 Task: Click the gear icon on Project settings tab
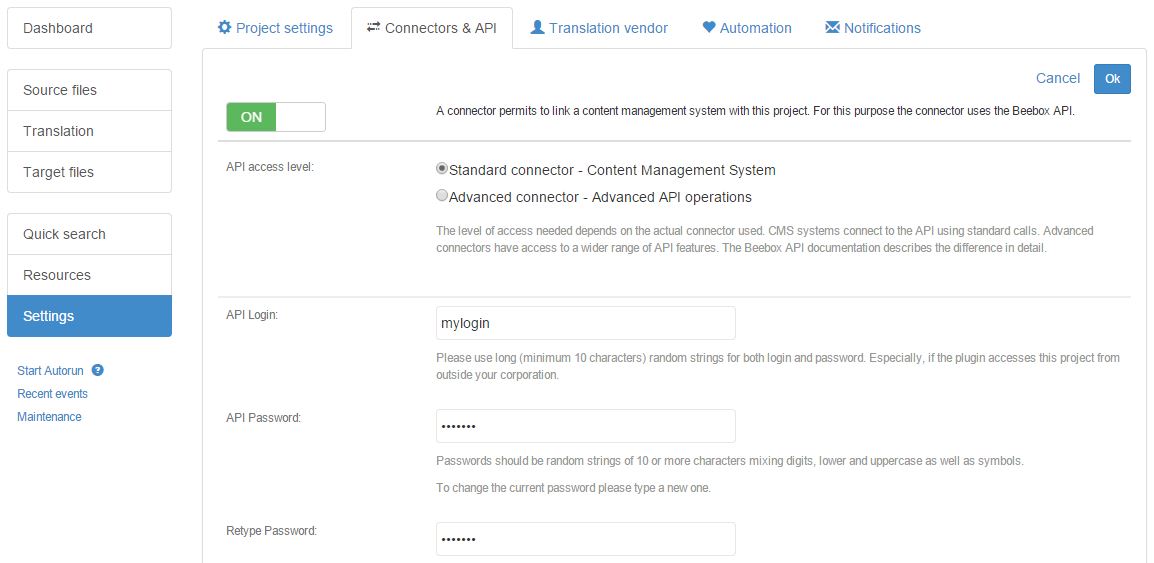[225, 28]
